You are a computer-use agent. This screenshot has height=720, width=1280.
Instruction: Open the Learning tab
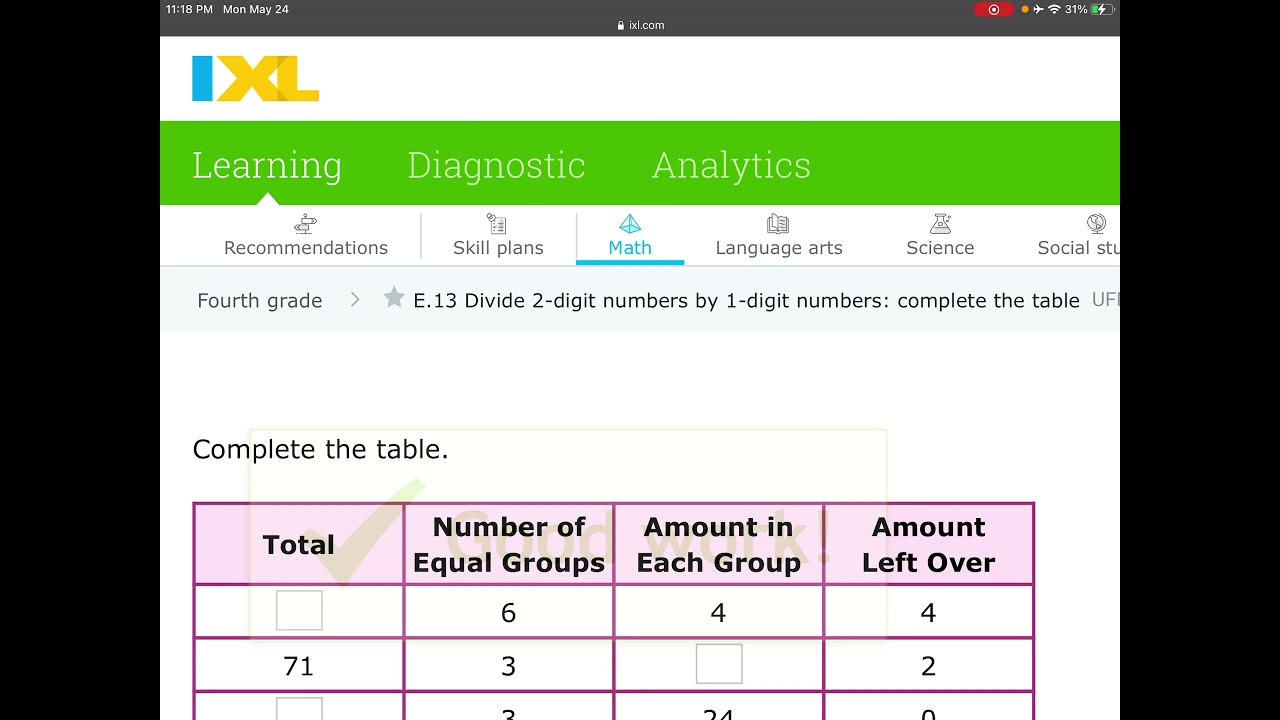[x=267, y=165]
